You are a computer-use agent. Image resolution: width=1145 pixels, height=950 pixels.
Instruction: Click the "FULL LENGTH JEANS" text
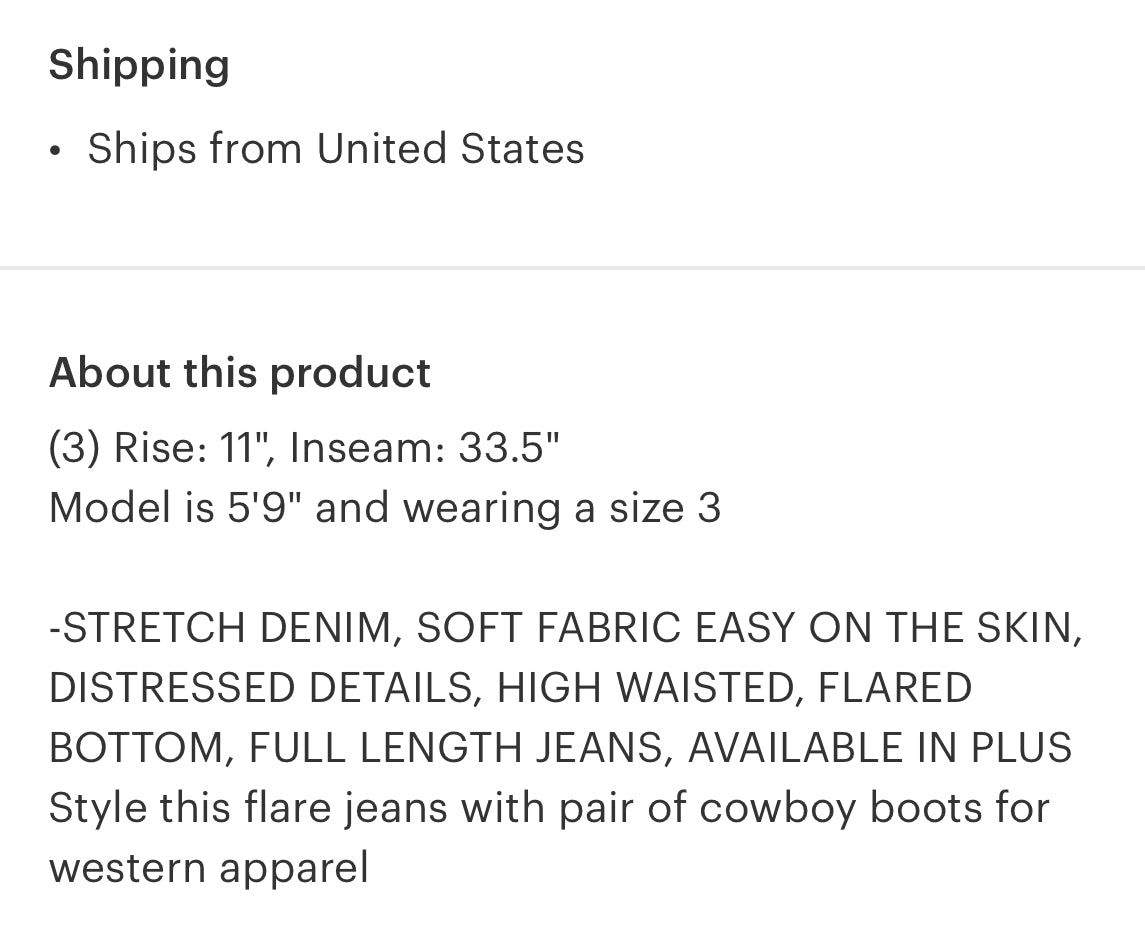[455, 748]
